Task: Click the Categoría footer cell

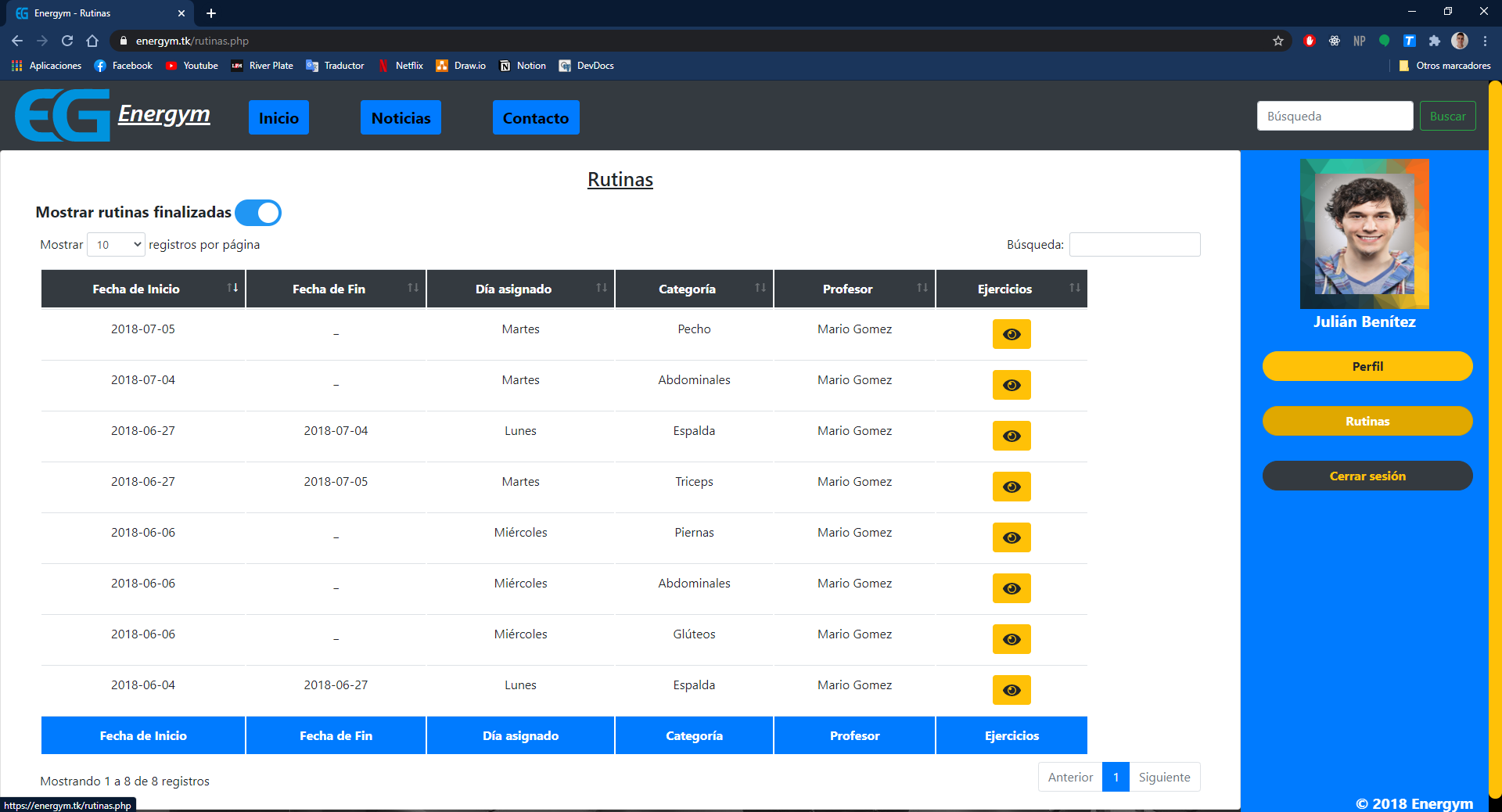Action: 694,735
